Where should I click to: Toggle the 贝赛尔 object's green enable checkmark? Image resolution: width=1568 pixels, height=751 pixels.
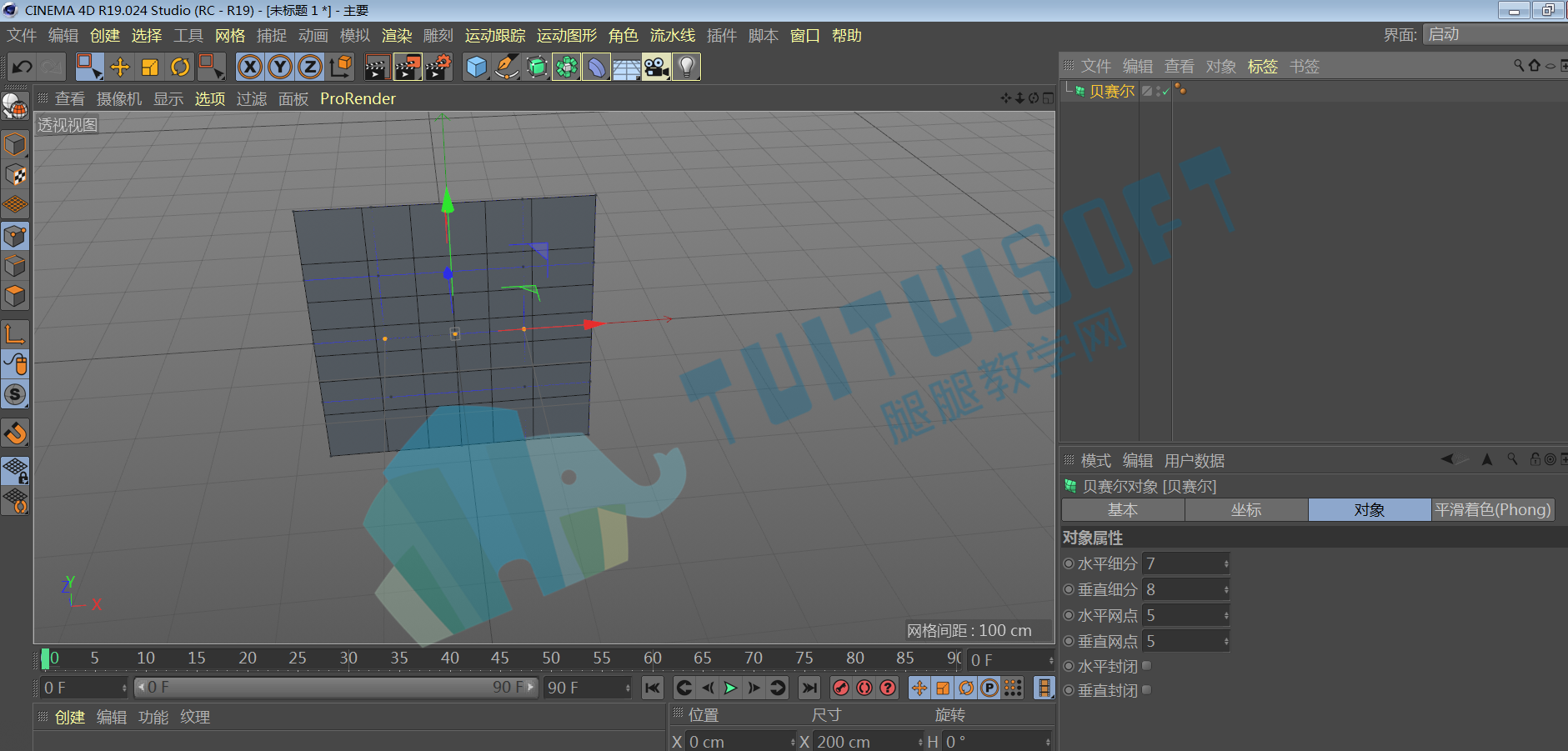1165,91
